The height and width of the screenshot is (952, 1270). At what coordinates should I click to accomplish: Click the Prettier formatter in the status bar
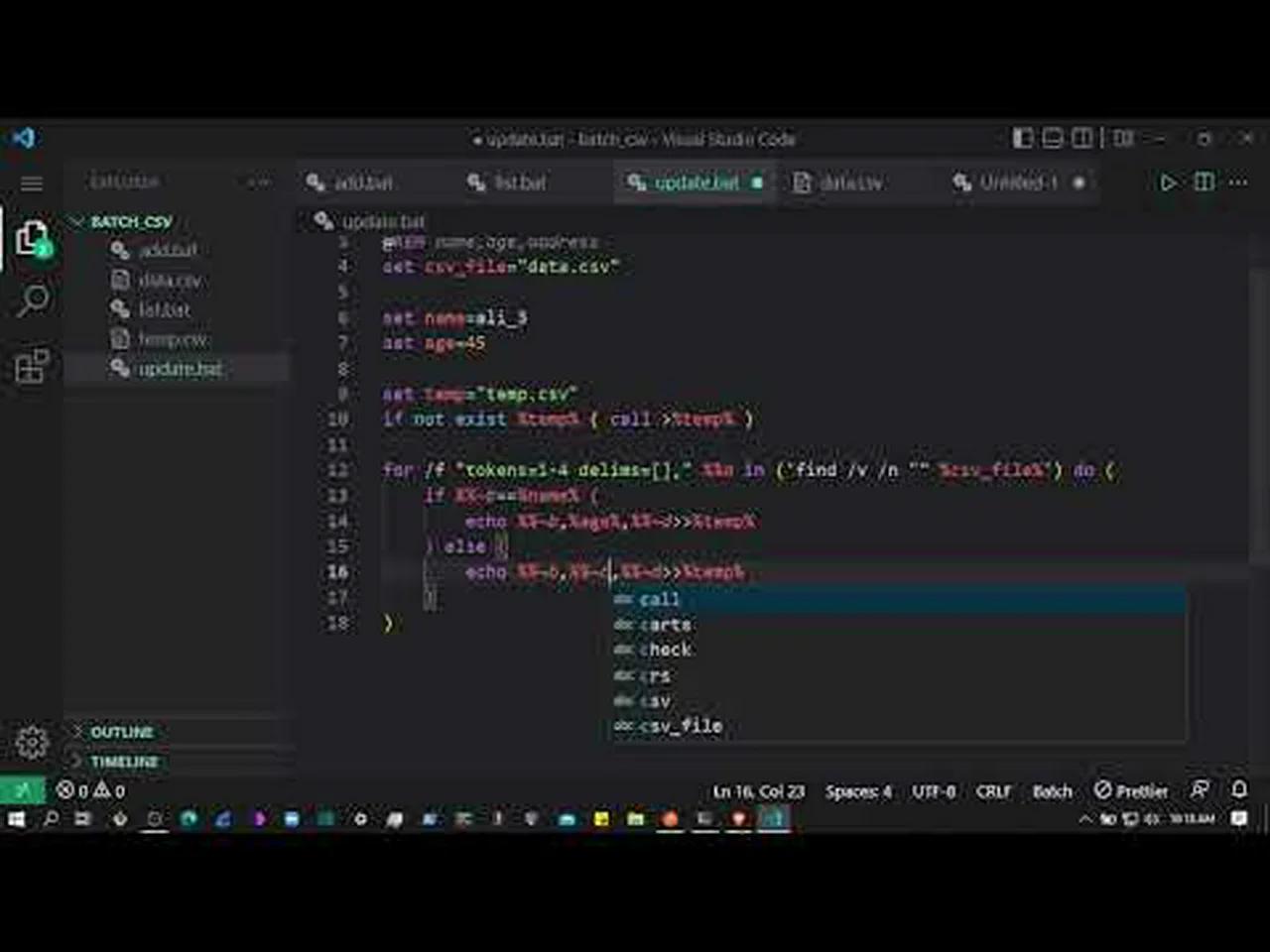pyautogui.click(x=1131, y=791)
